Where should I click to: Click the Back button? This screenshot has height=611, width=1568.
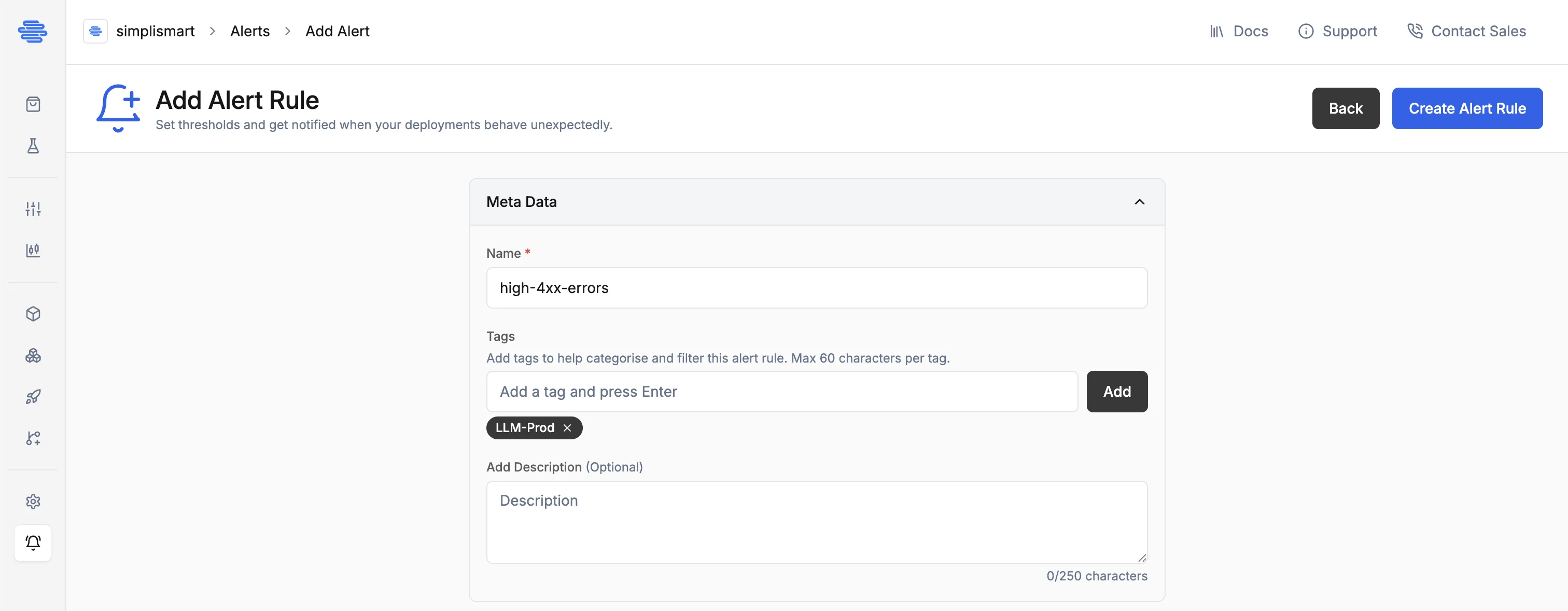pos(1345,108)
